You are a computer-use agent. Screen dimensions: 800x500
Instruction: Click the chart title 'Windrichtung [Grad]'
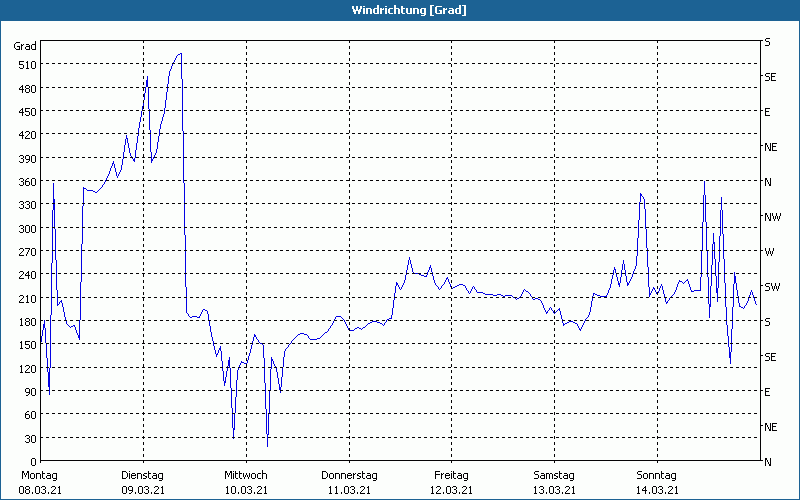[409, 10]
